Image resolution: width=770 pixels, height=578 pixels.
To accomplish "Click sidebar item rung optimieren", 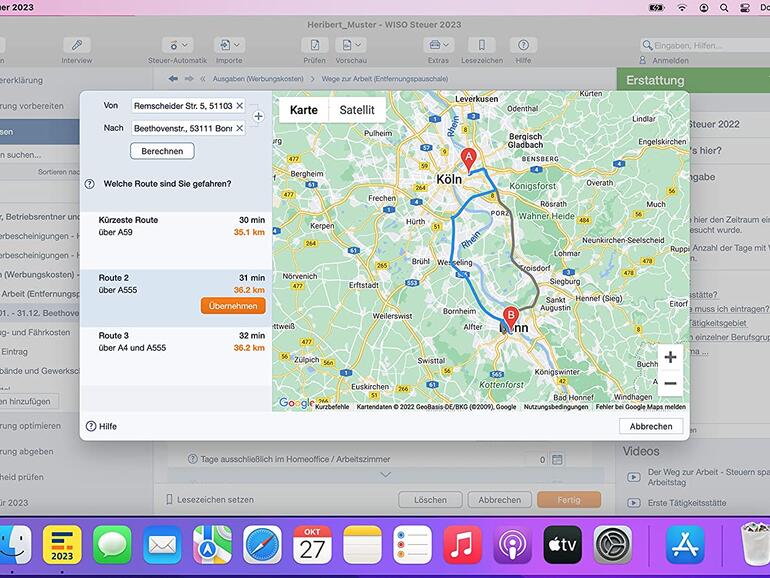I will [x=31, y=426].
